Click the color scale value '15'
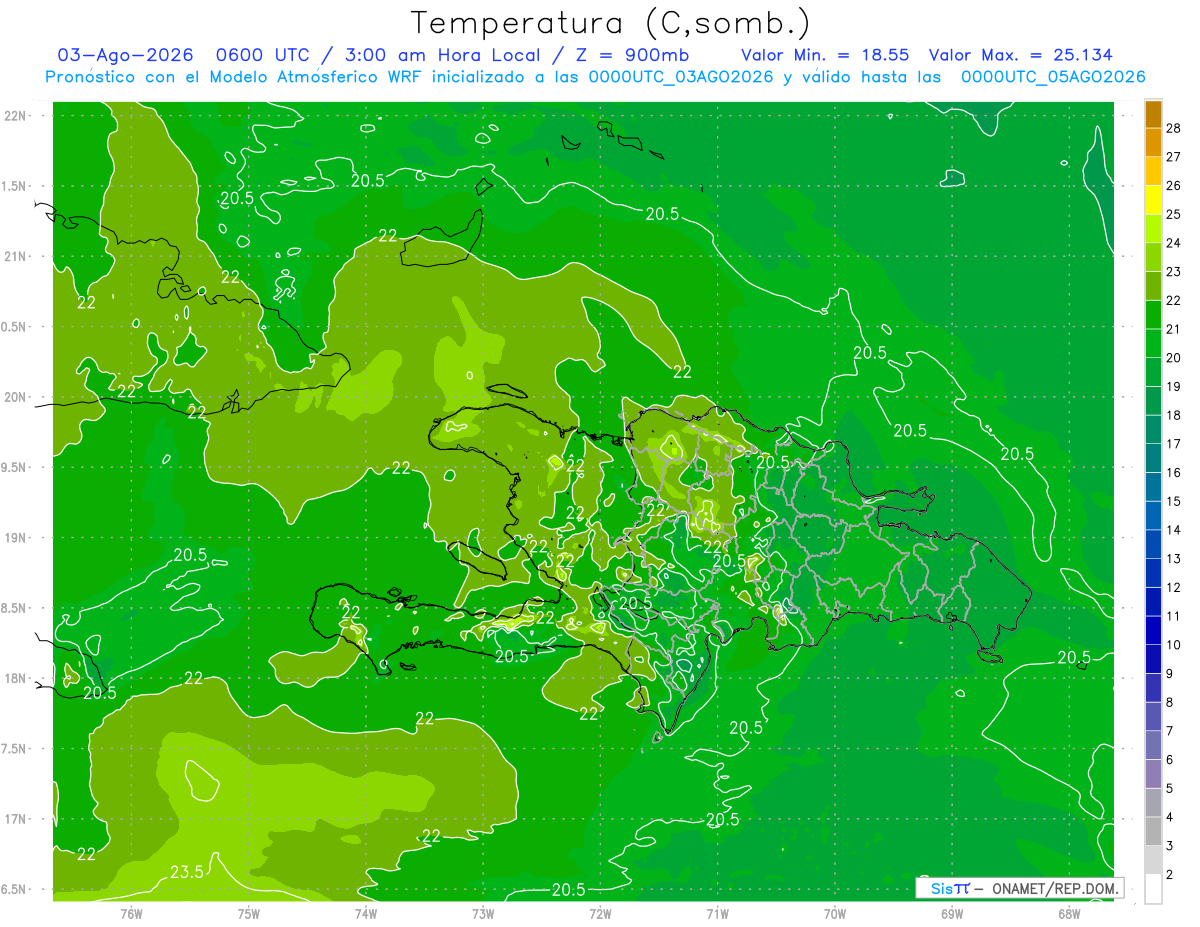The width and height of the screenshot is (1200, 927). 1174,501
